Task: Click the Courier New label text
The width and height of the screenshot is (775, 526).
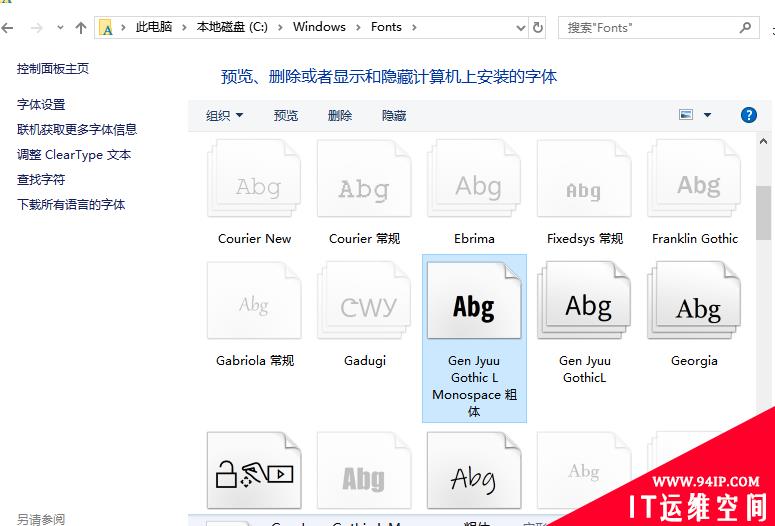Action: 254,239
